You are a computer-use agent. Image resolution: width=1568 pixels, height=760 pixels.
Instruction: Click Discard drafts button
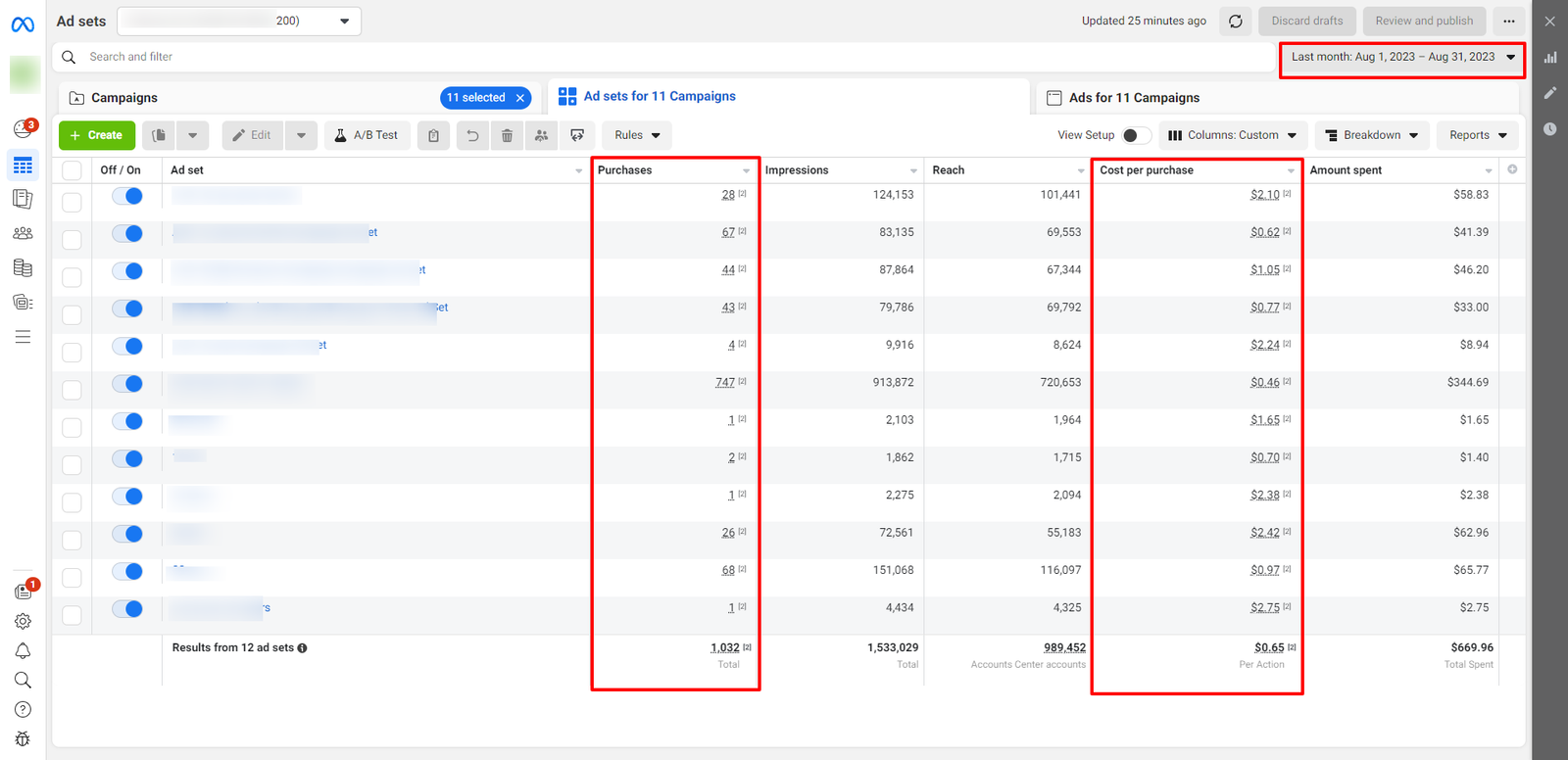tap(1307, 21)
